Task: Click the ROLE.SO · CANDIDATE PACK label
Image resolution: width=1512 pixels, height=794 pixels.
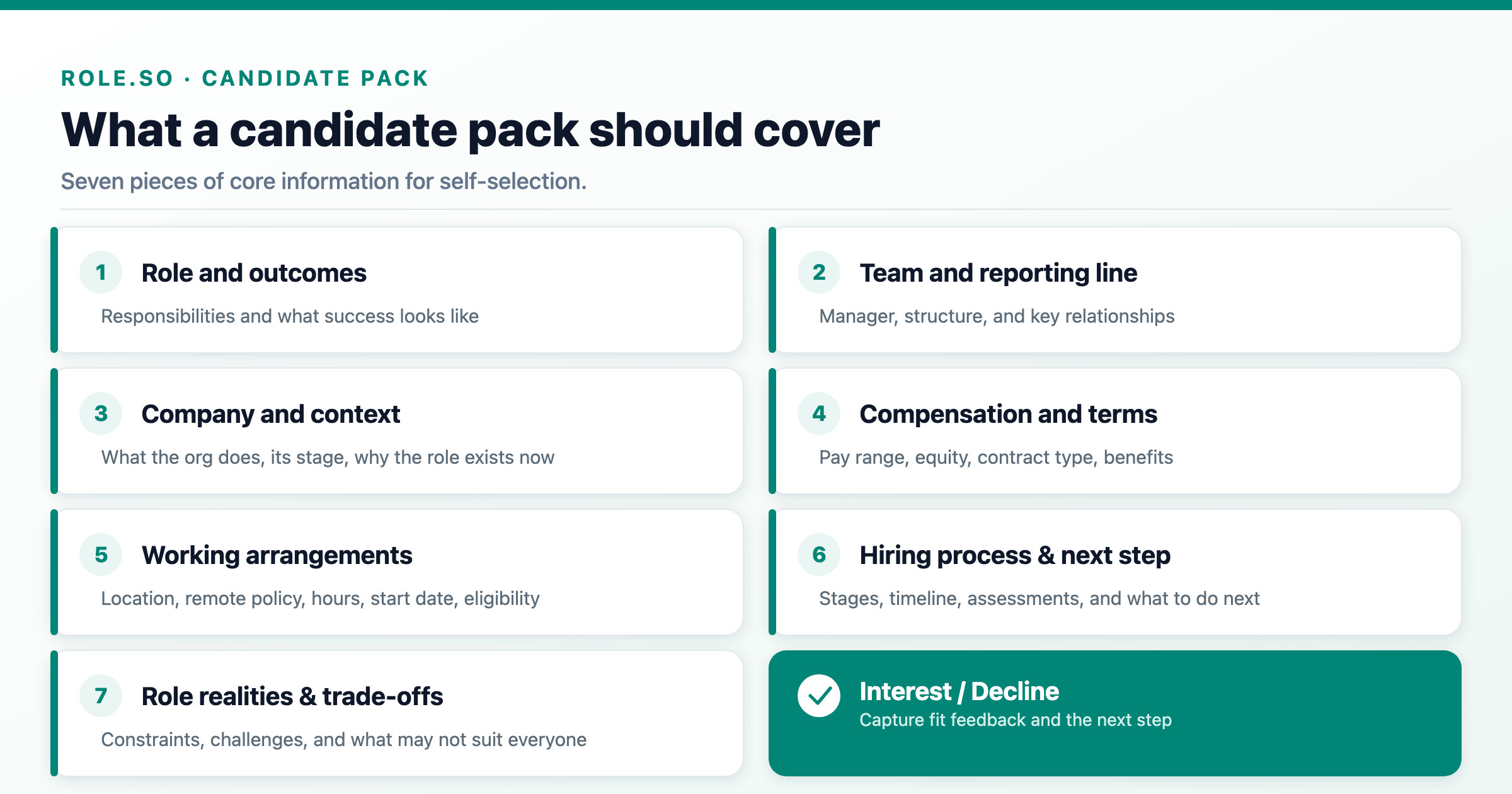Action: [x=244, y=78]
